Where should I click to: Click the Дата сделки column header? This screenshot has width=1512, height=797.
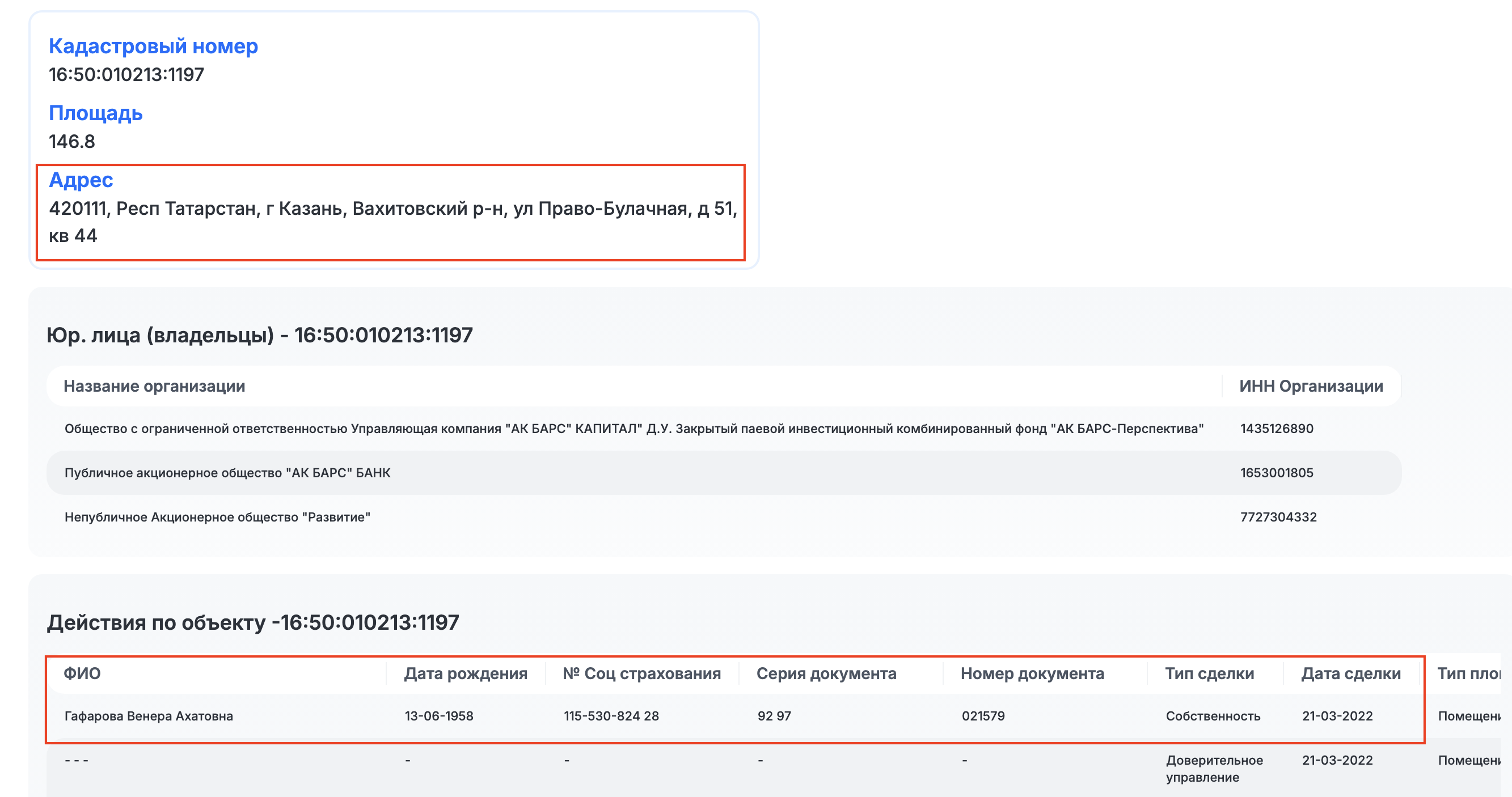pos(1350,673)
